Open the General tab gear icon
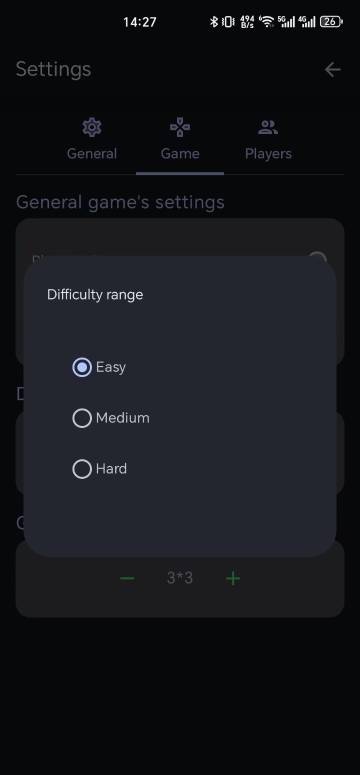 pyautogui.click(x=92, y=128)
